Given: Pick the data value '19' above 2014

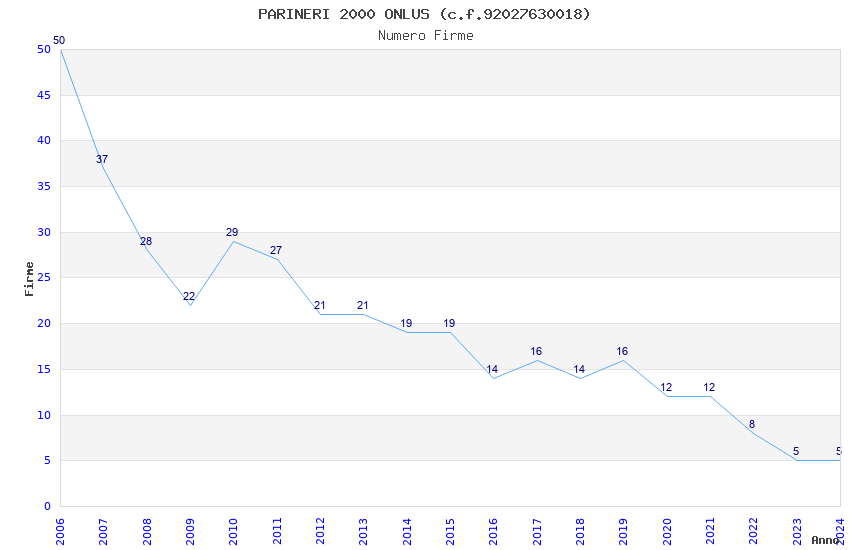Looking at the screenshot, I should (x=407, y=323).
